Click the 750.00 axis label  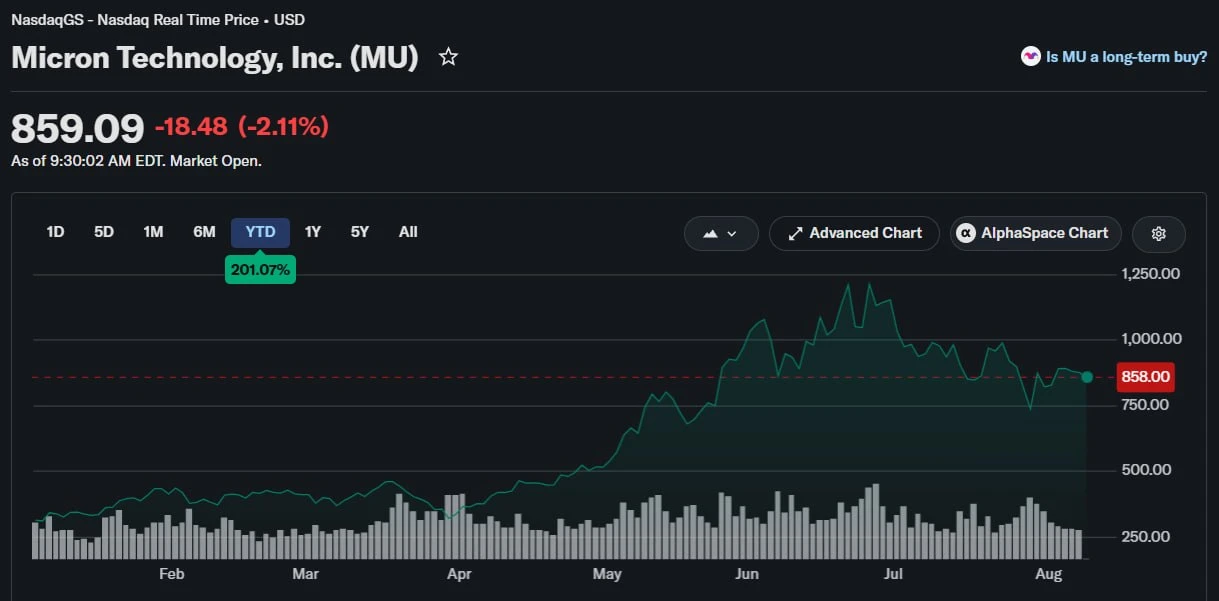point(1146,405)
